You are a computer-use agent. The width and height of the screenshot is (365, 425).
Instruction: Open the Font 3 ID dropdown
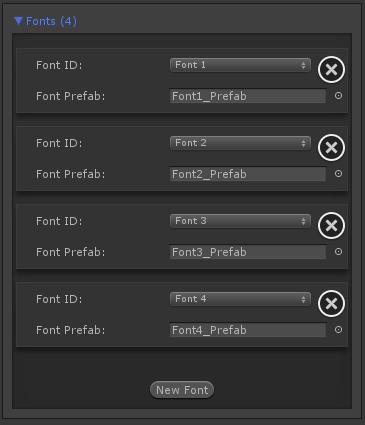pos(240,221)
